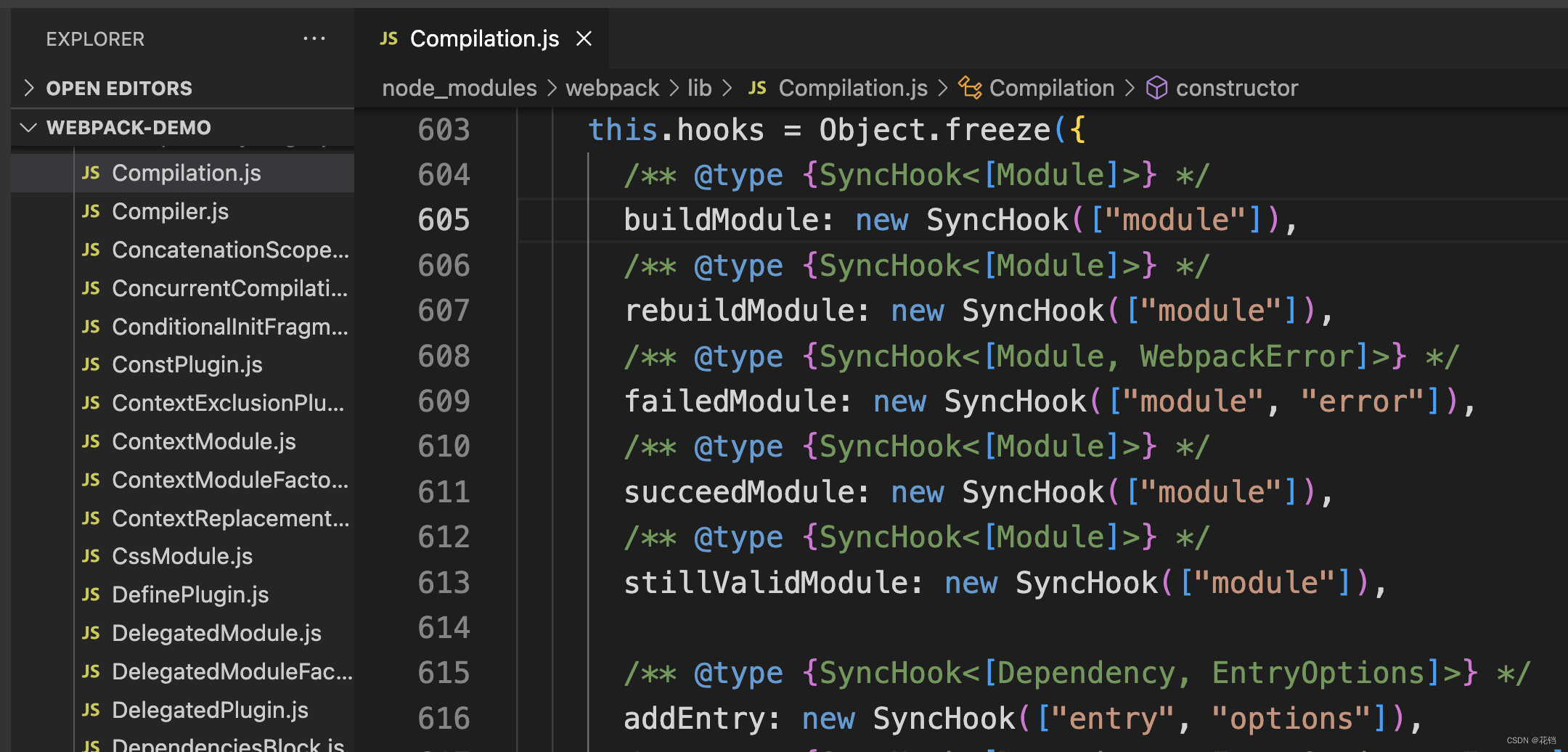Click the Compilation class breadcrumb
Image resolution: width=1568 pixels, height=752 pixels.
[x=1052, y=88]
